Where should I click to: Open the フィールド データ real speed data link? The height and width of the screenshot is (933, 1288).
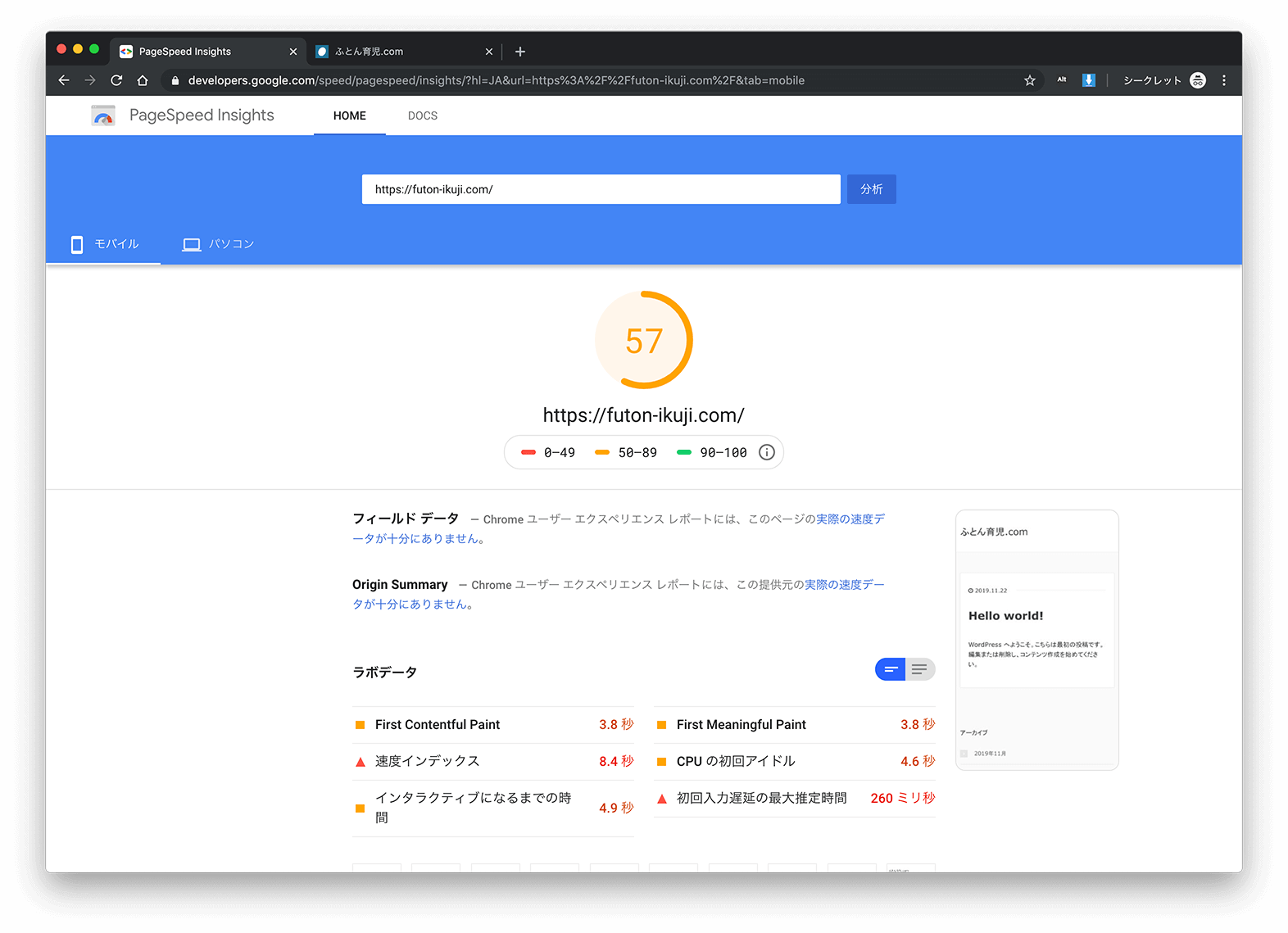point(850,519)
